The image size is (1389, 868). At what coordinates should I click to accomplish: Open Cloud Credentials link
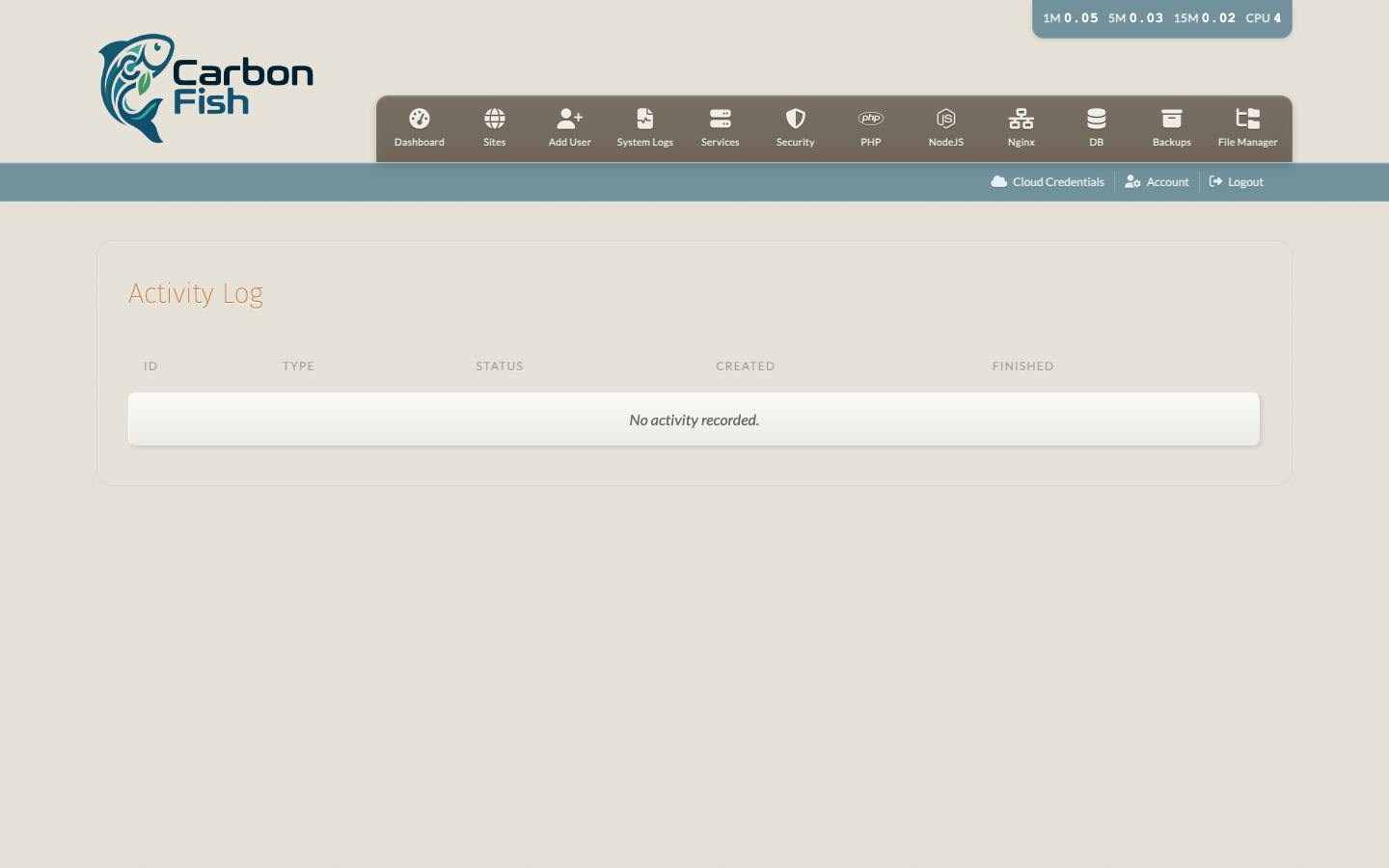point(1048,182)
